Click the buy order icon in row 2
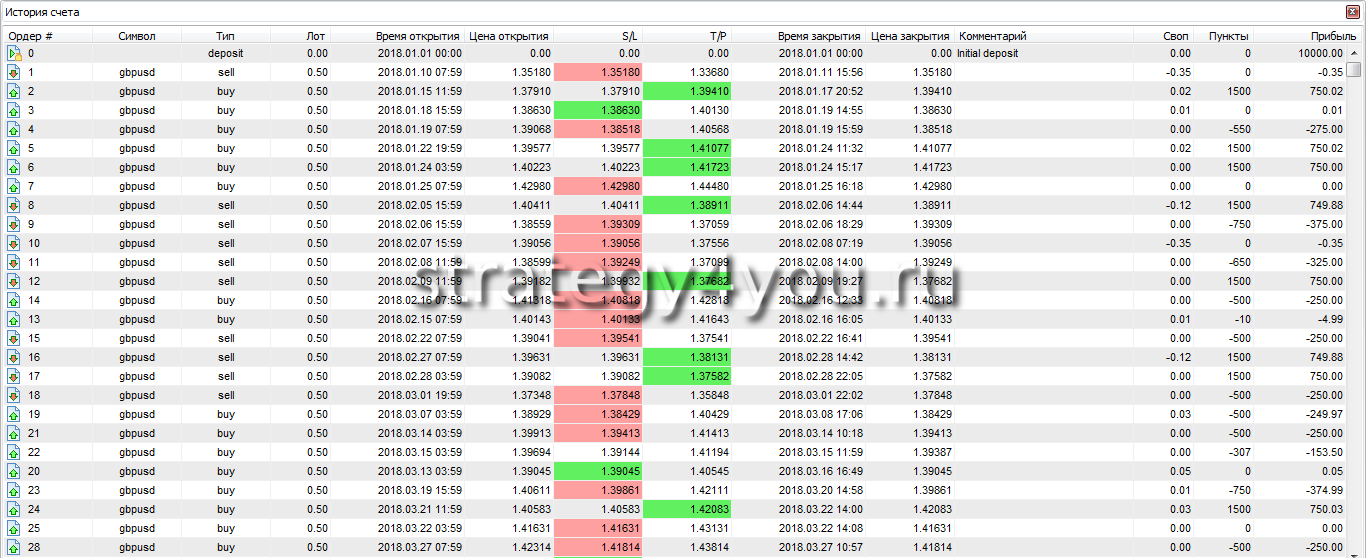This screenshot has height=558, width=1366. [x=14, y=91]
